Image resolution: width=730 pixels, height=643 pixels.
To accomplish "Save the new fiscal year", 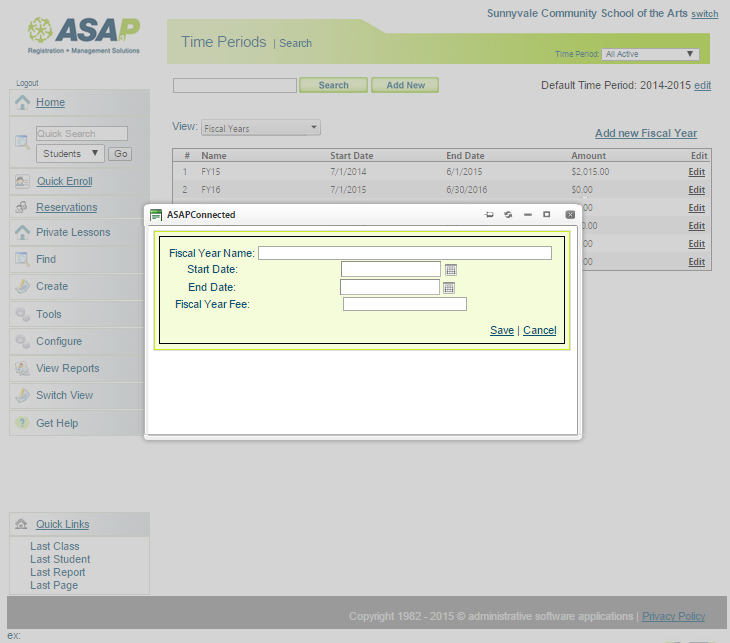I will [x=502, y=330].
